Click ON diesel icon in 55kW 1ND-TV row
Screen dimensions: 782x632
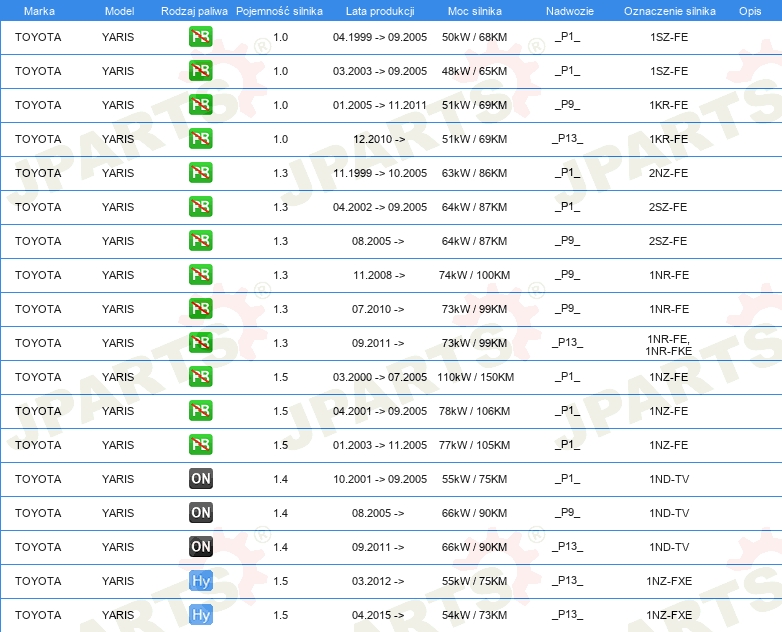pos(200,478)
